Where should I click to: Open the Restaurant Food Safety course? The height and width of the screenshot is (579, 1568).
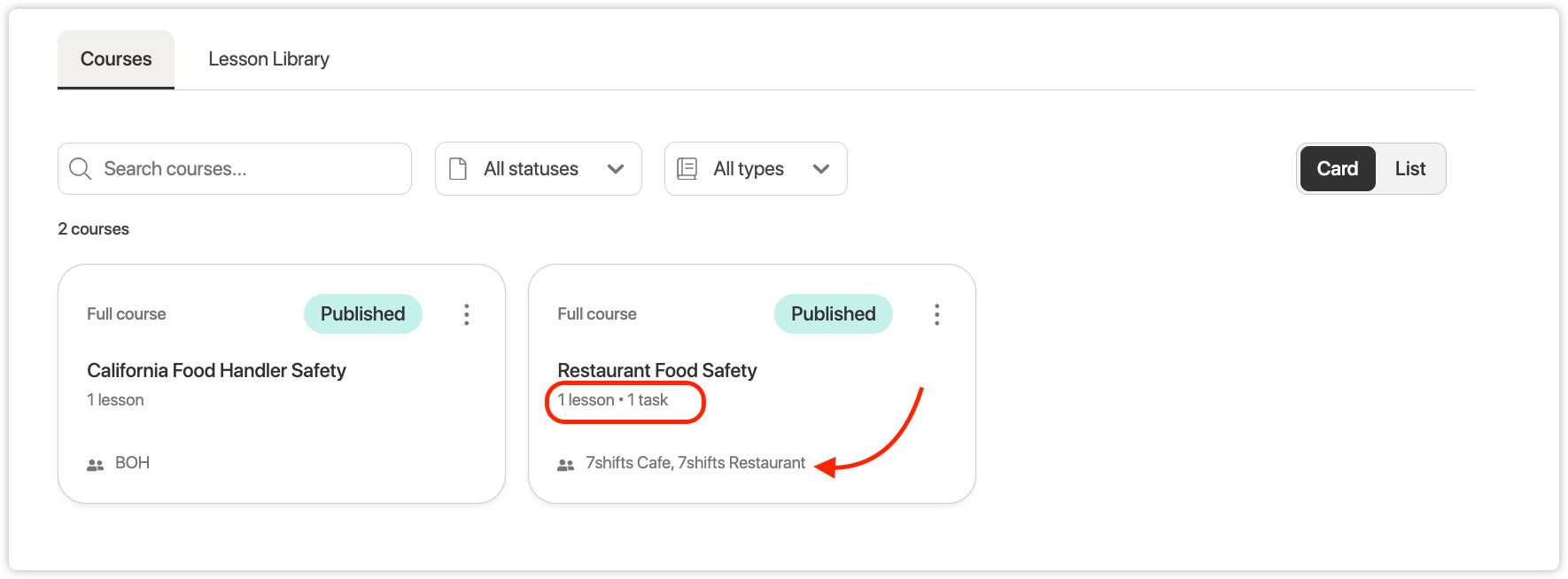point(657,370)
